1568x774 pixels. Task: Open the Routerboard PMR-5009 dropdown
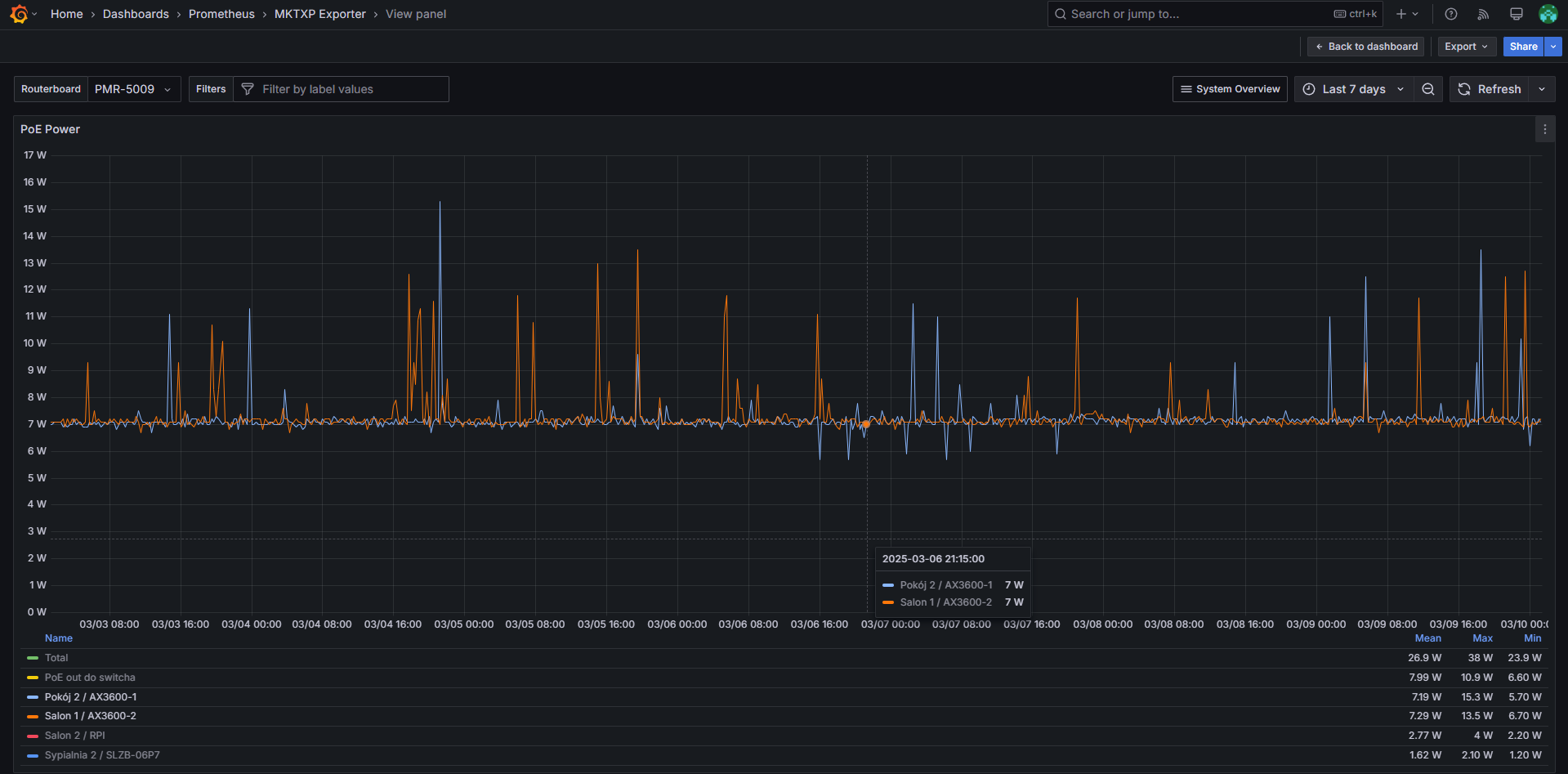click(133, 89)
